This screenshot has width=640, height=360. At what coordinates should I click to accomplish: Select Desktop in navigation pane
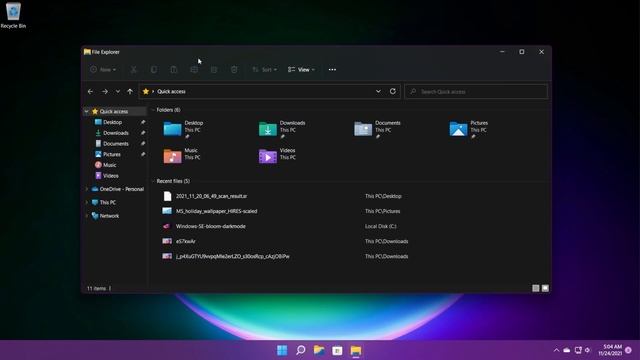point(112,122)
